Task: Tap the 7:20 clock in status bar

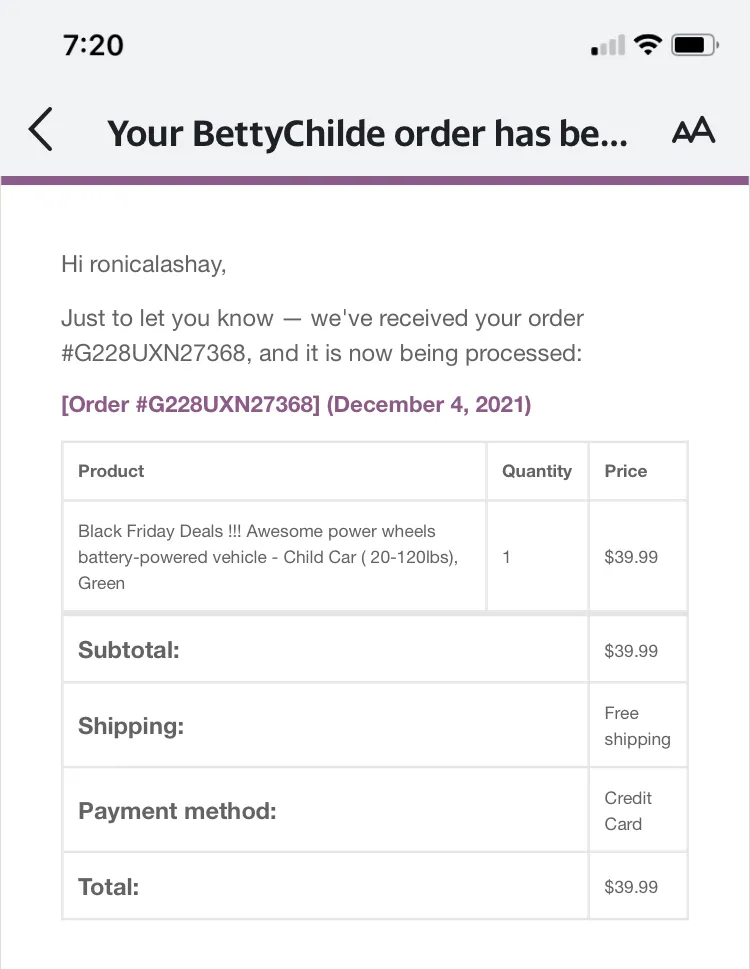Action: (x=93, y=45)
